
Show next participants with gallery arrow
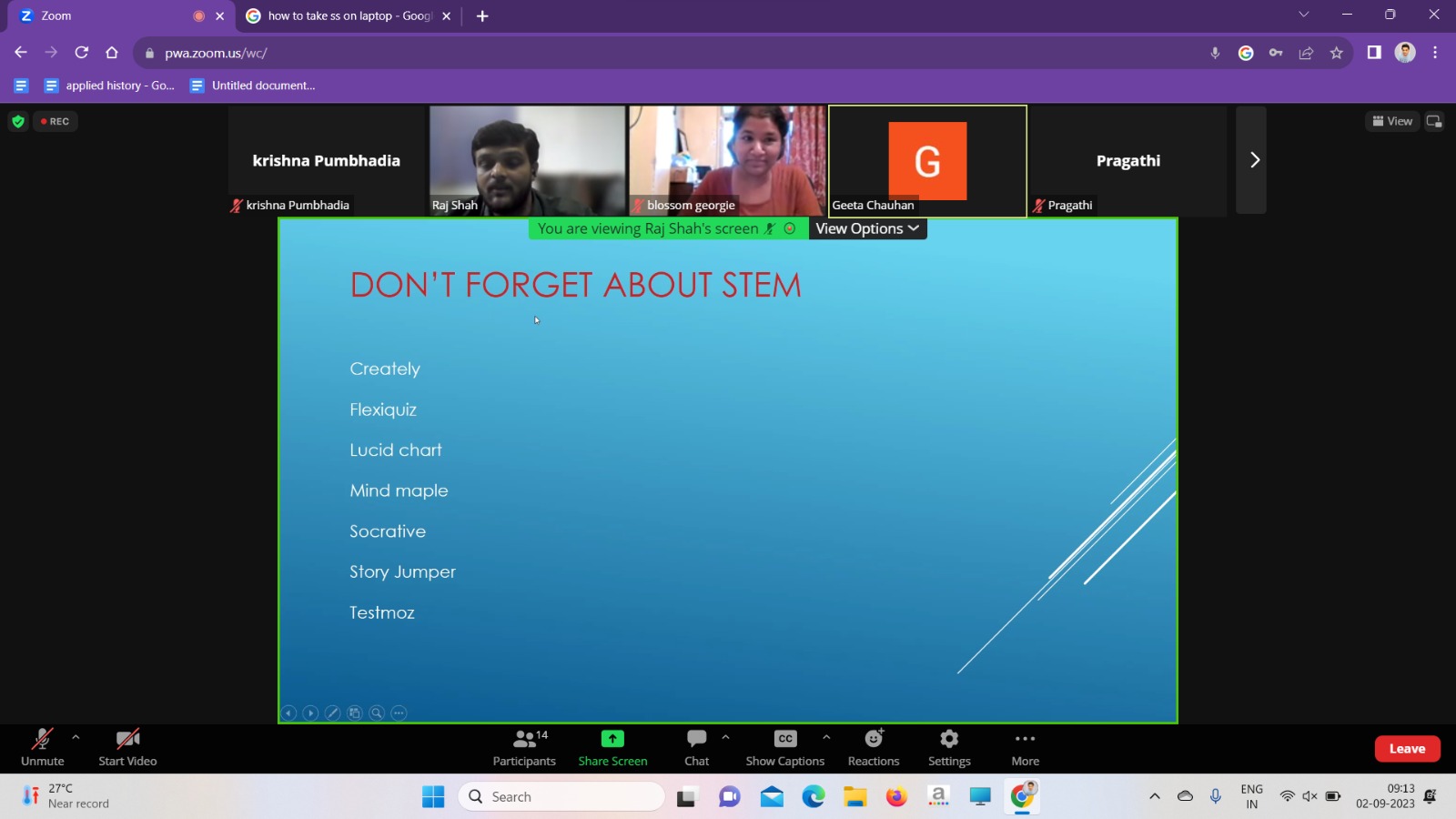[x=1253, y=160]
